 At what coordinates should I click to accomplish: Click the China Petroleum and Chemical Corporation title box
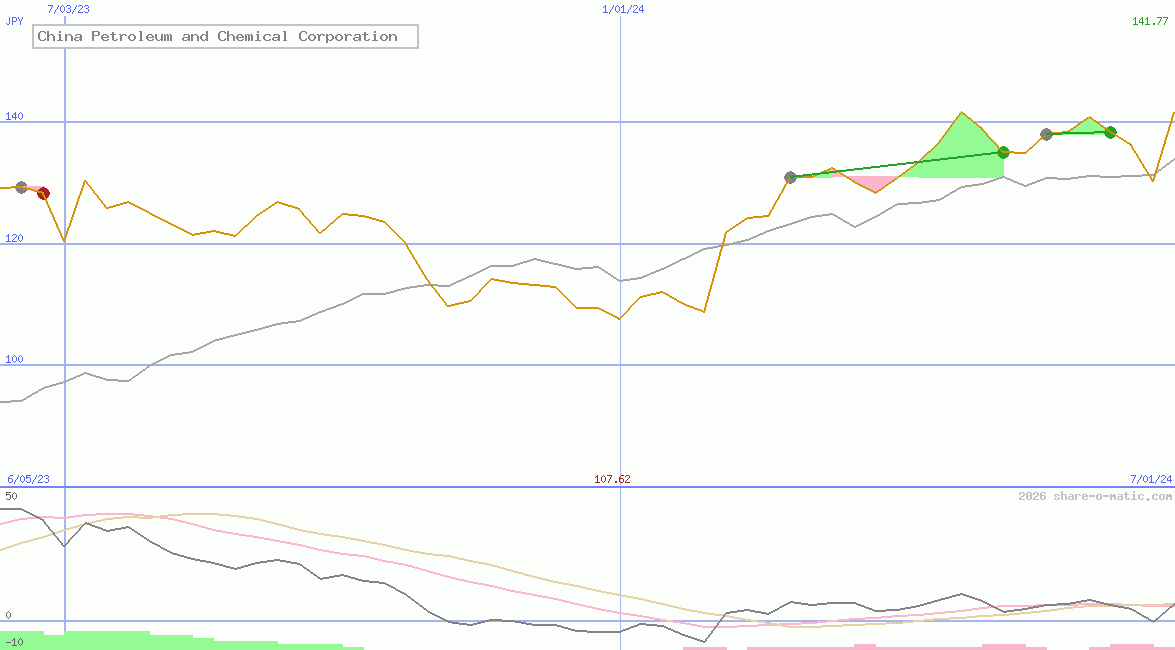pos(225,36)
